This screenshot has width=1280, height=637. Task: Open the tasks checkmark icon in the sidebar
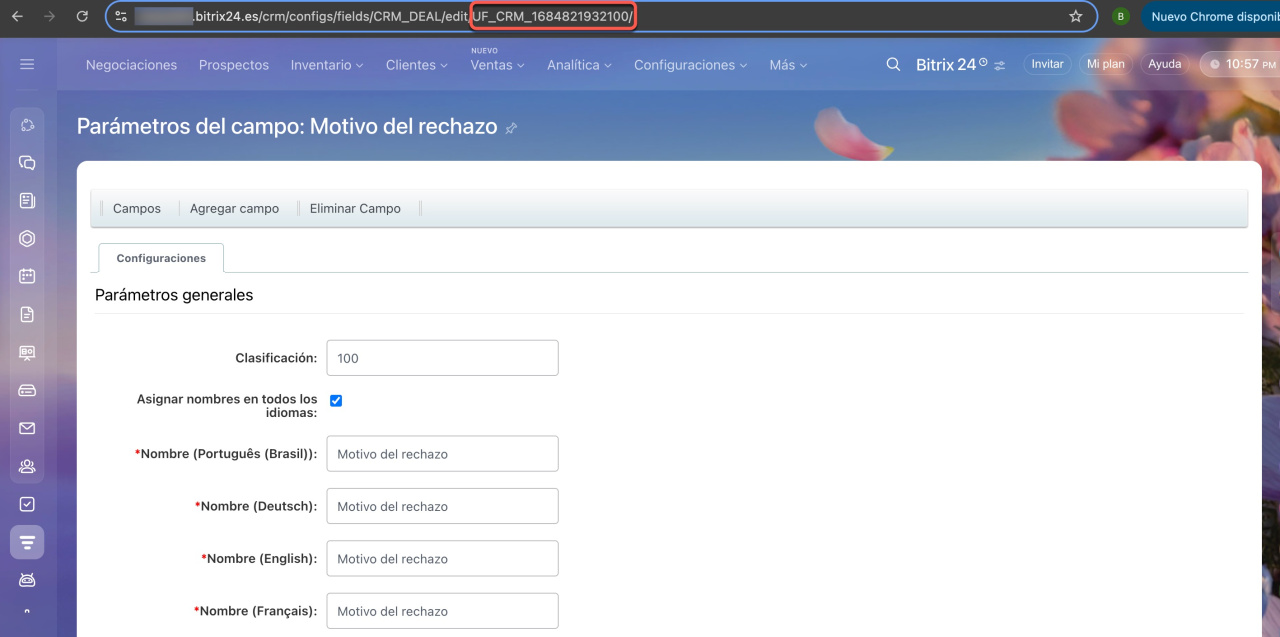pyautogui.click(x=27, y=504)
